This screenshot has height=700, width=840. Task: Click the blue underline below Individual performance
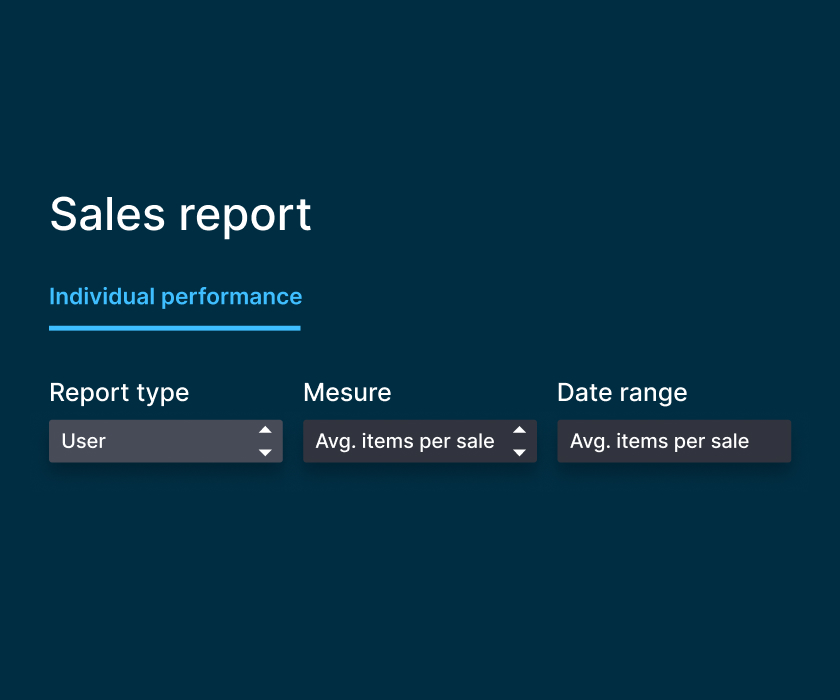[x=175, y=327]
